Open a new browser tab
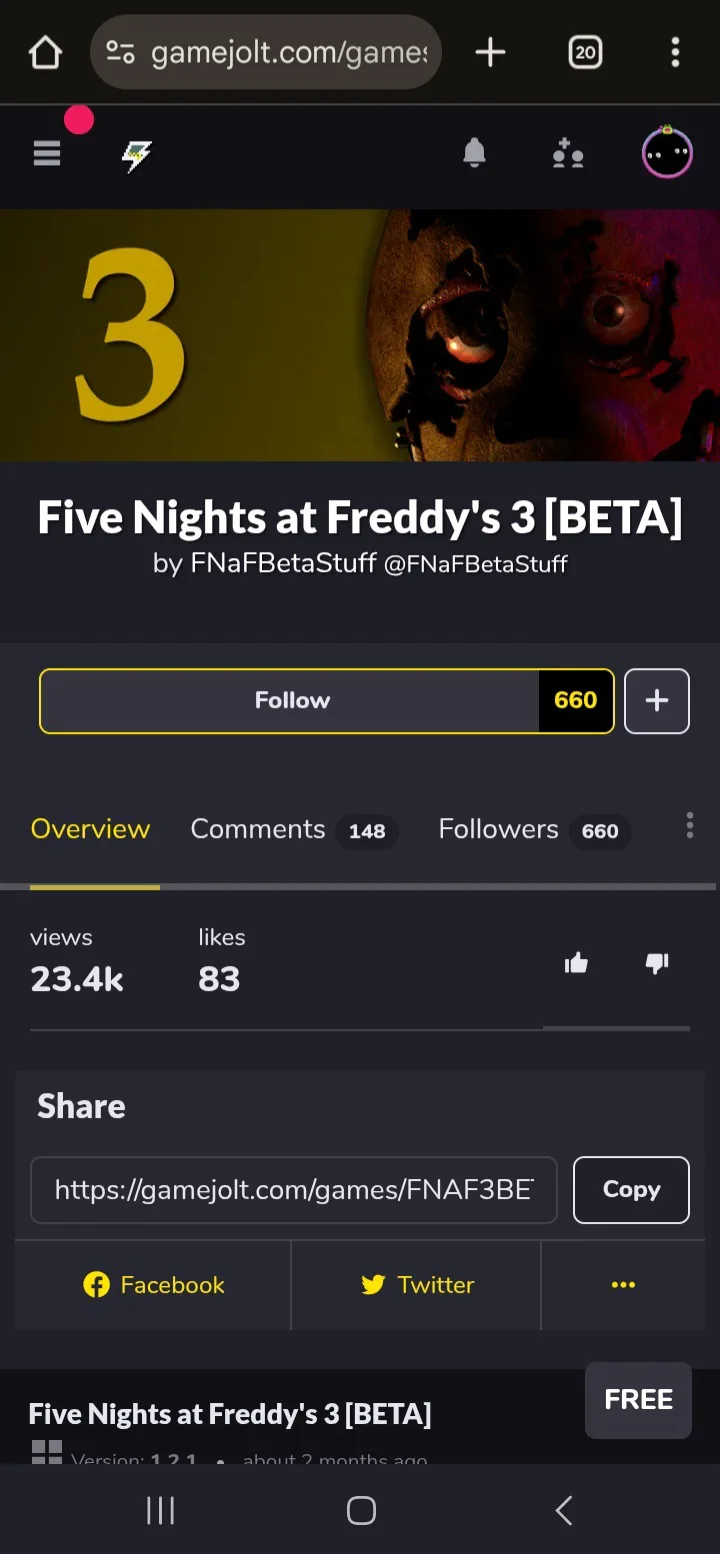The width and height of the screenshot is (720, 1554). [x=490, y=52]
